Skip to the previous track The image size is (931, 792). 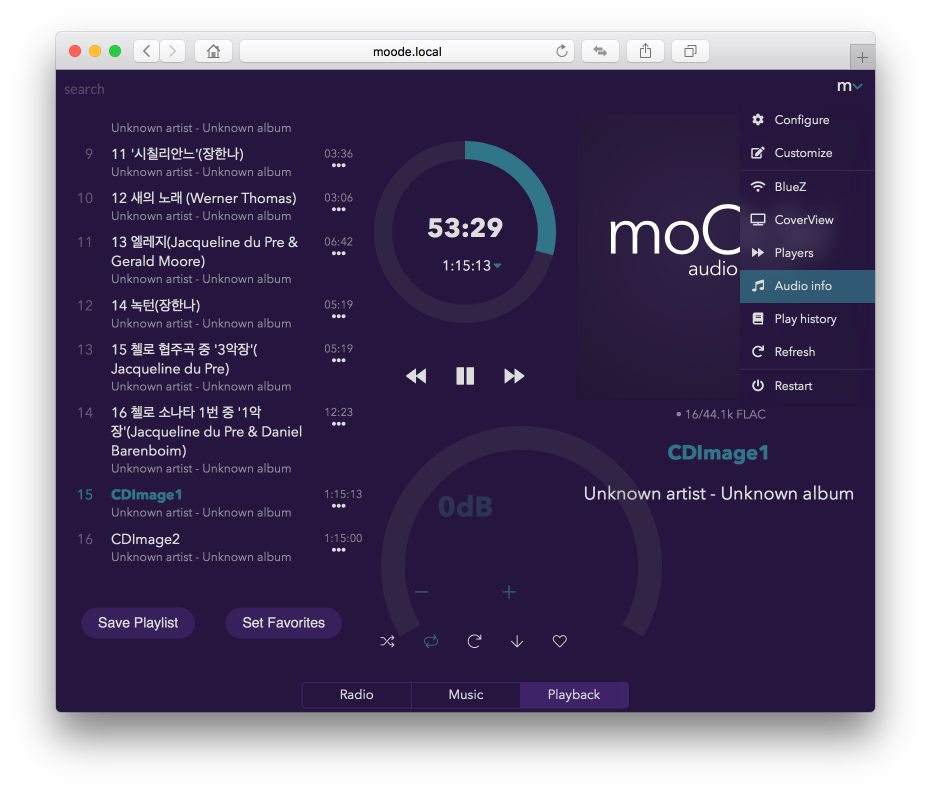[x=416, y=376]
